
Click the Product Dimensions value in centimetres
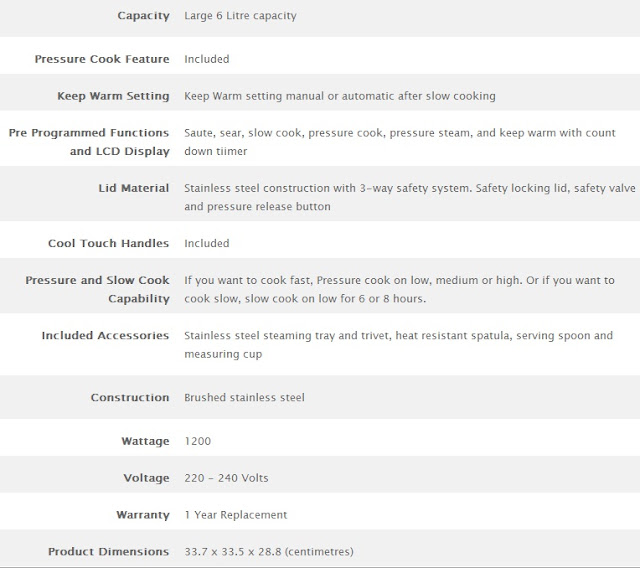pos(269,552)
